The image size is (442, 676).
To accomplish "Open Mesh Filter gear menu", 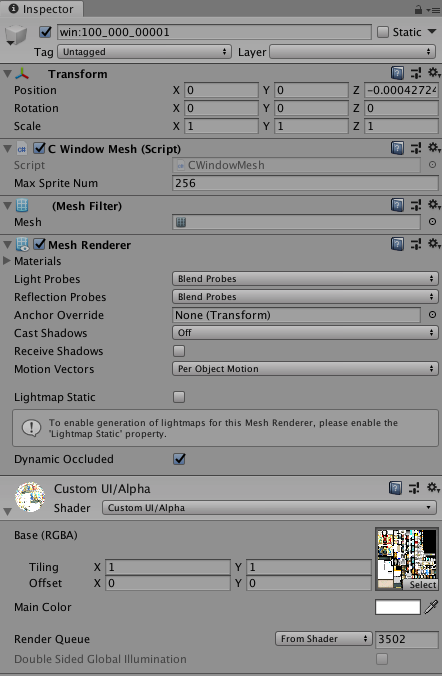I will (434, 205).
